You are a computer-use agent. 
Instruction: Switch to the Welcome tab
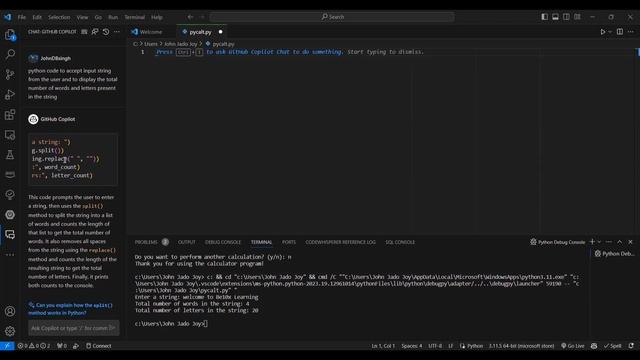coord(151,31)
